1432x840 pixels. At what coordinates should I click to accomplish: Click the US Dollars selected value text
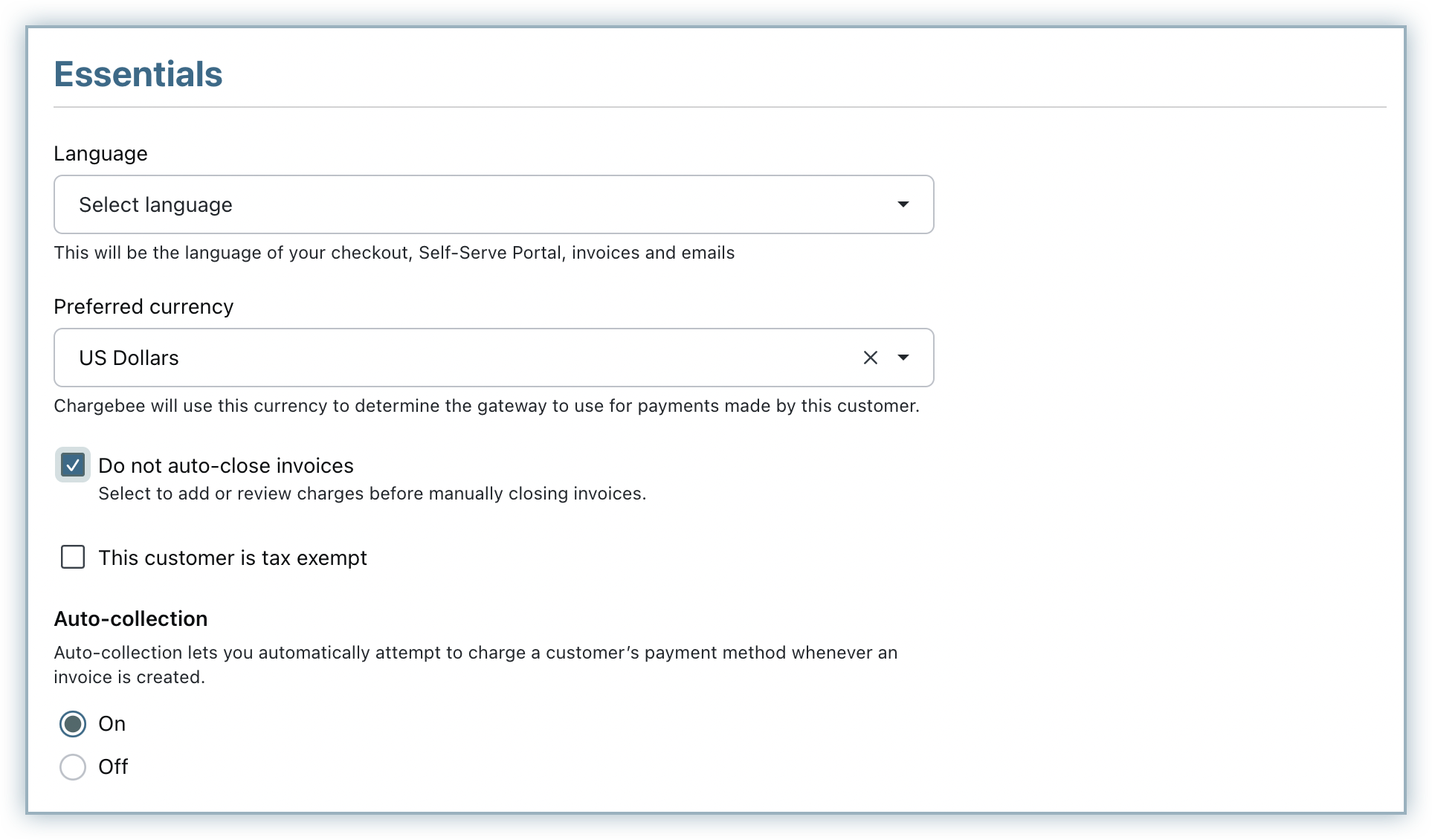pos(129,358)
